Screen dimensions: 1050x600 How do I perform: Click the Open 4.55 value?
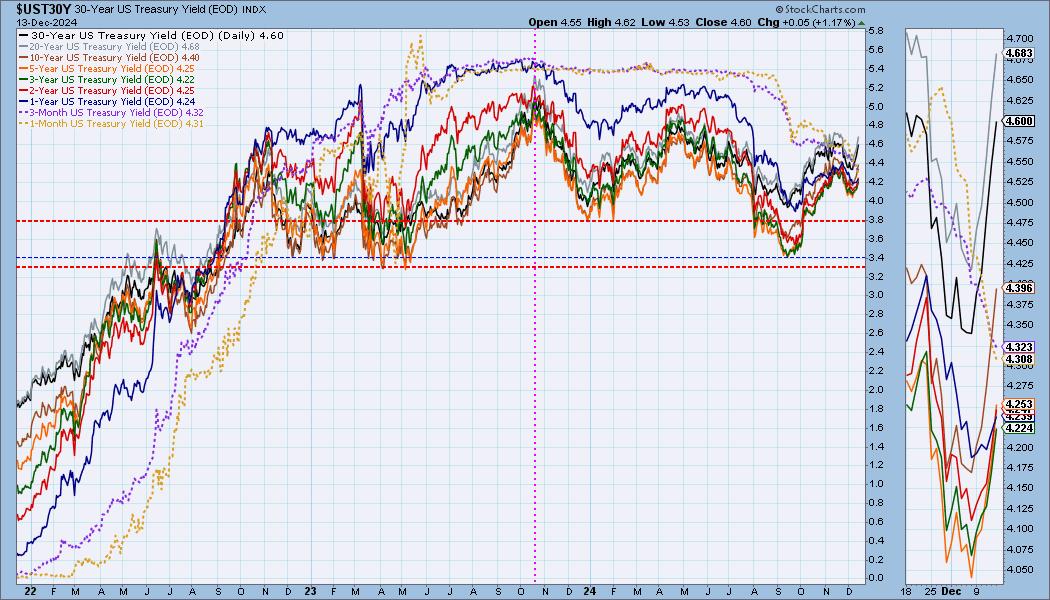555,22
